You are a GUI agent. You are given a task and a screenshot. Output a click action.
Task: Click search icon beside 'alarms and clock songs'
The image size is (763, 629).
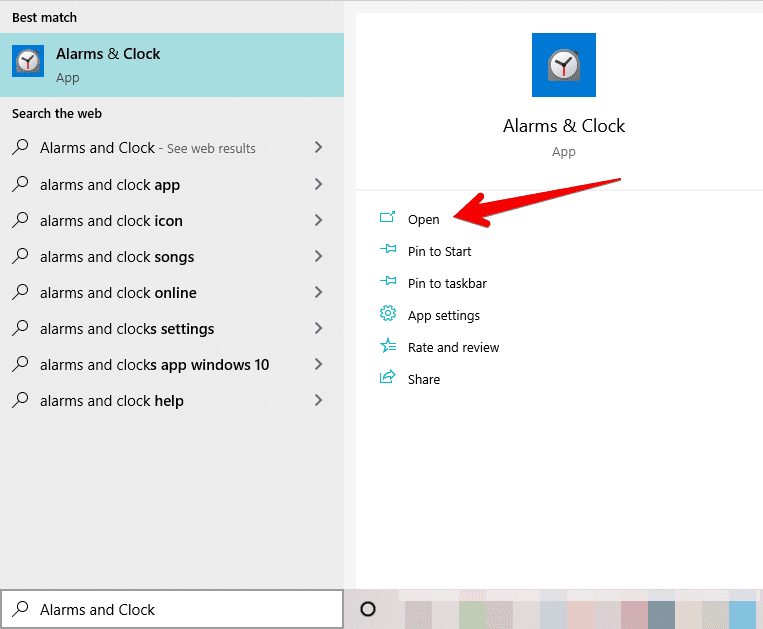tap(20, 256)
